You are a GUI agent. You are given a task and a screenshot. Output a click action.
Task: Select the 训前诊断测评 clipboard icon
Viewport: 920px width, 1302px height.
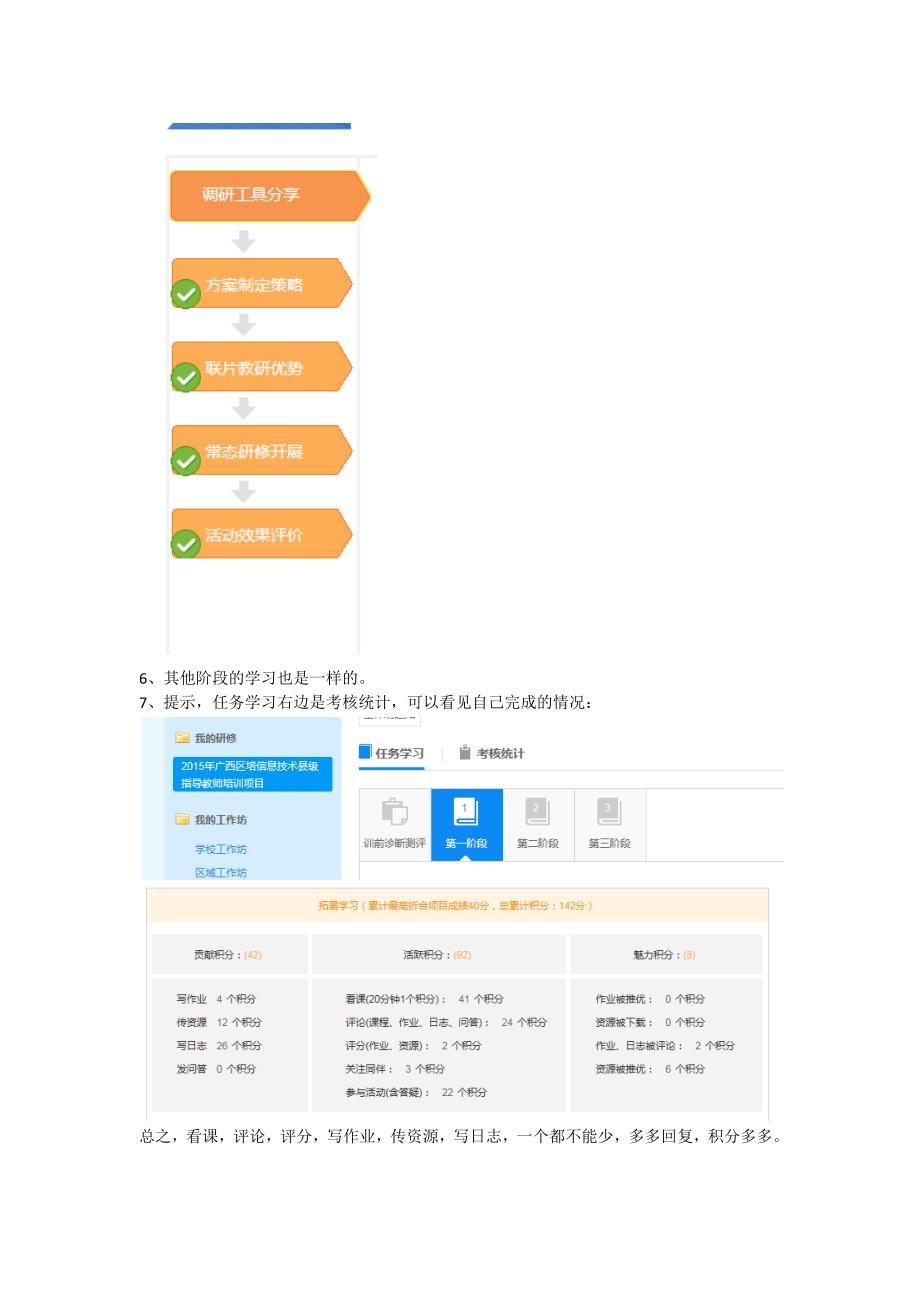point(394,810)
